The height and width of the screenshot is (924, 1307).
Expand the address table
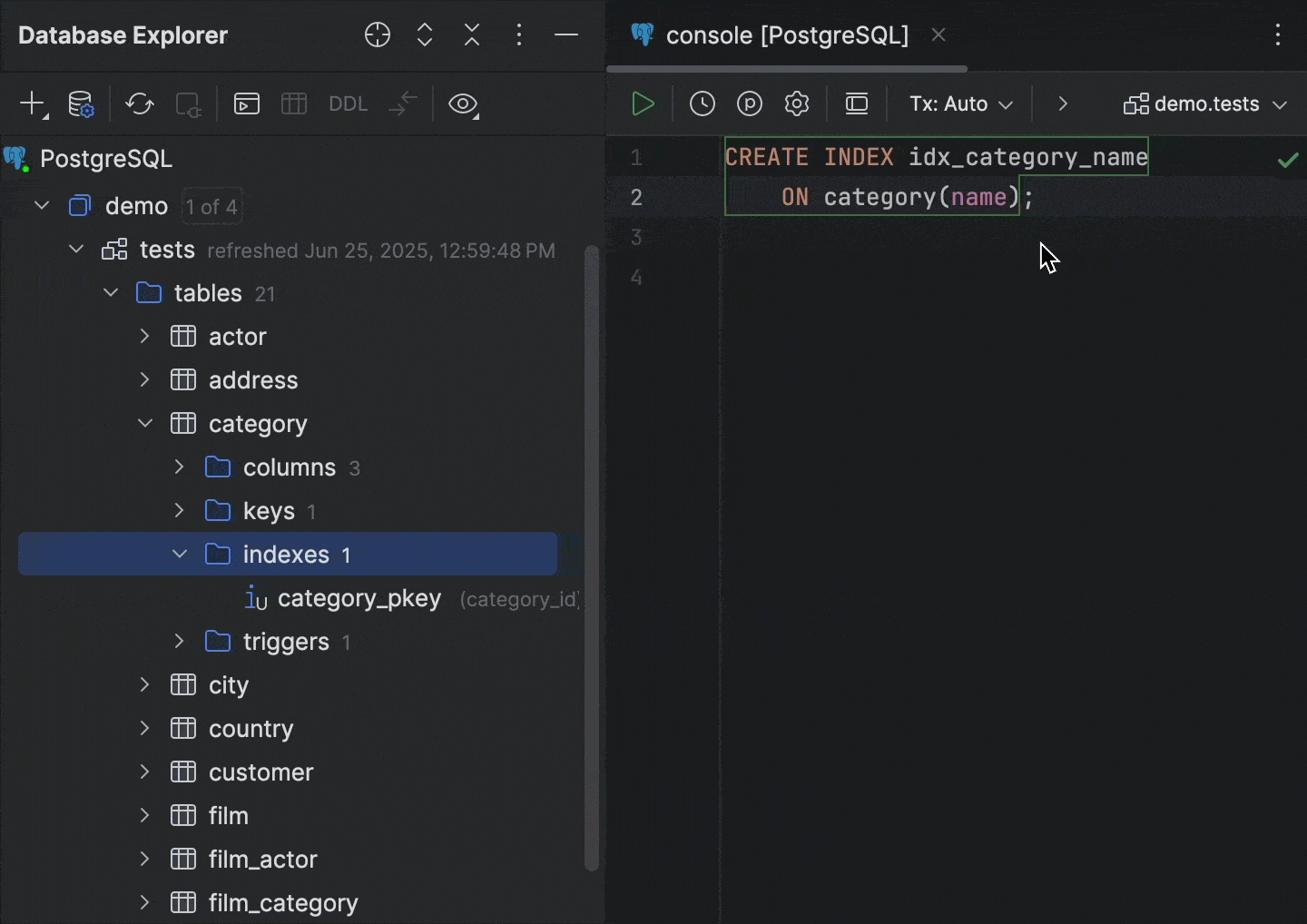[x=145, y=380]
